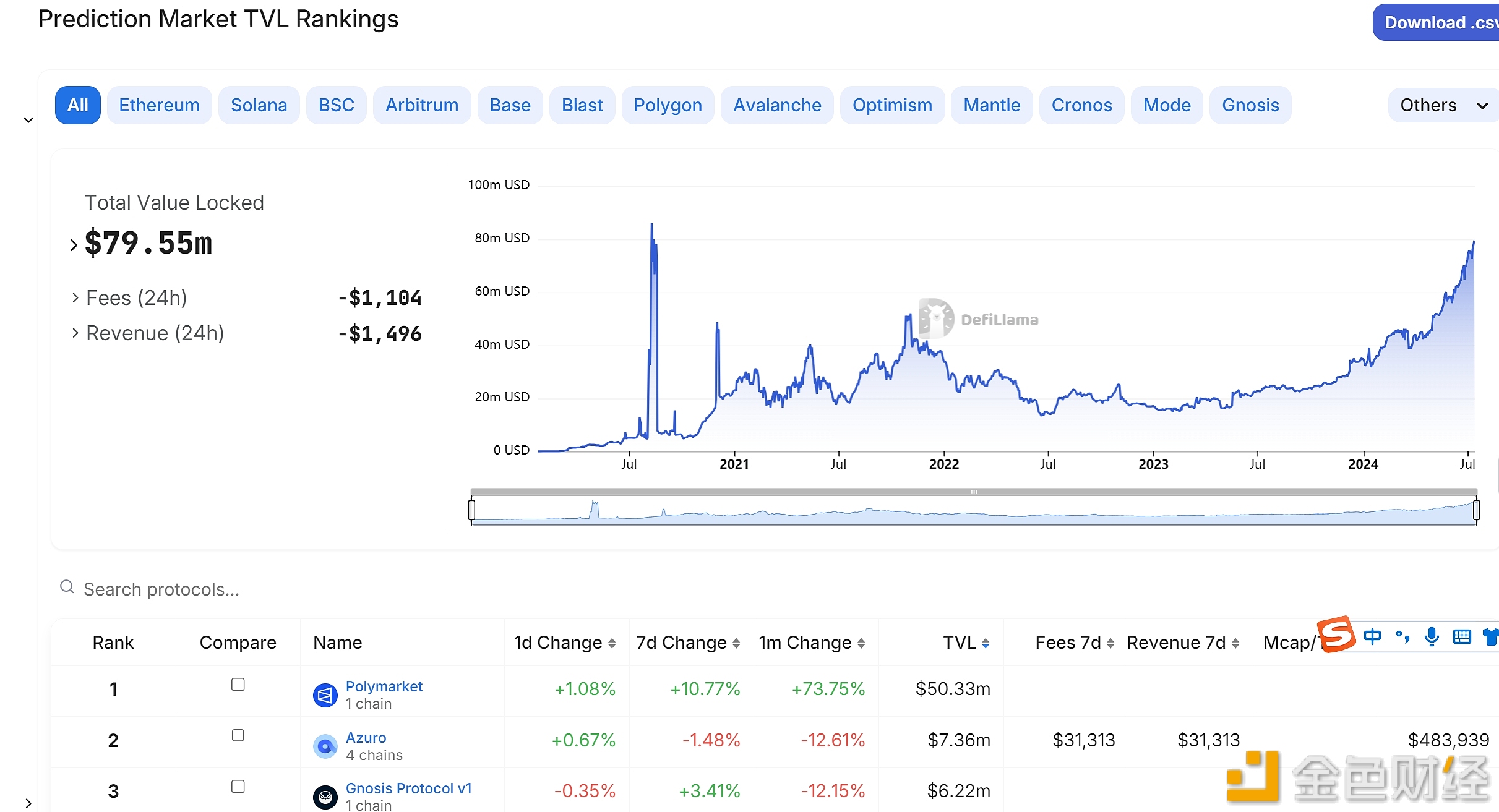
Task: Click the input method microphone icon
Action: tap(1432, 636)
